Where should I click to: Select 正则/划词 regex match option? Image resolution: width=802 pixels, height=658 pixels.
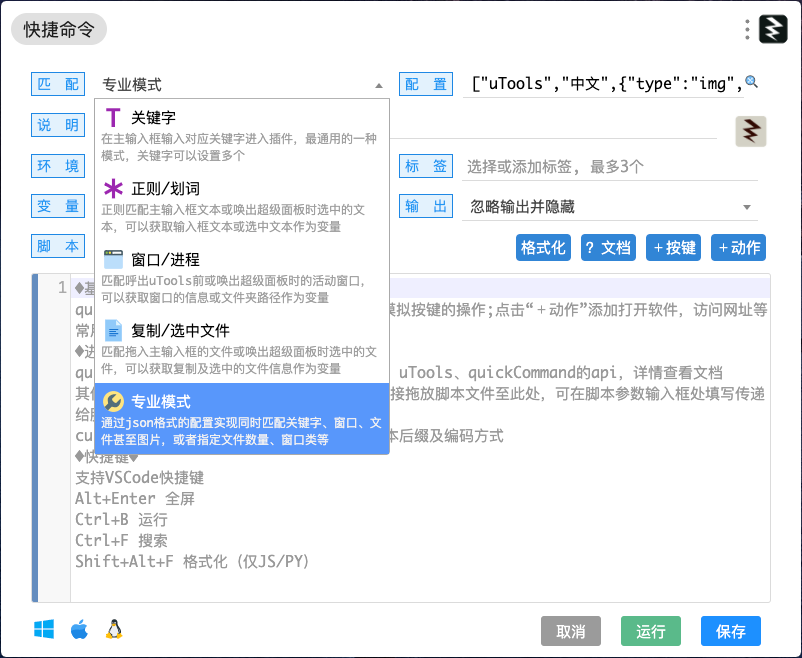pyautogui.click(x=242, y=206)
